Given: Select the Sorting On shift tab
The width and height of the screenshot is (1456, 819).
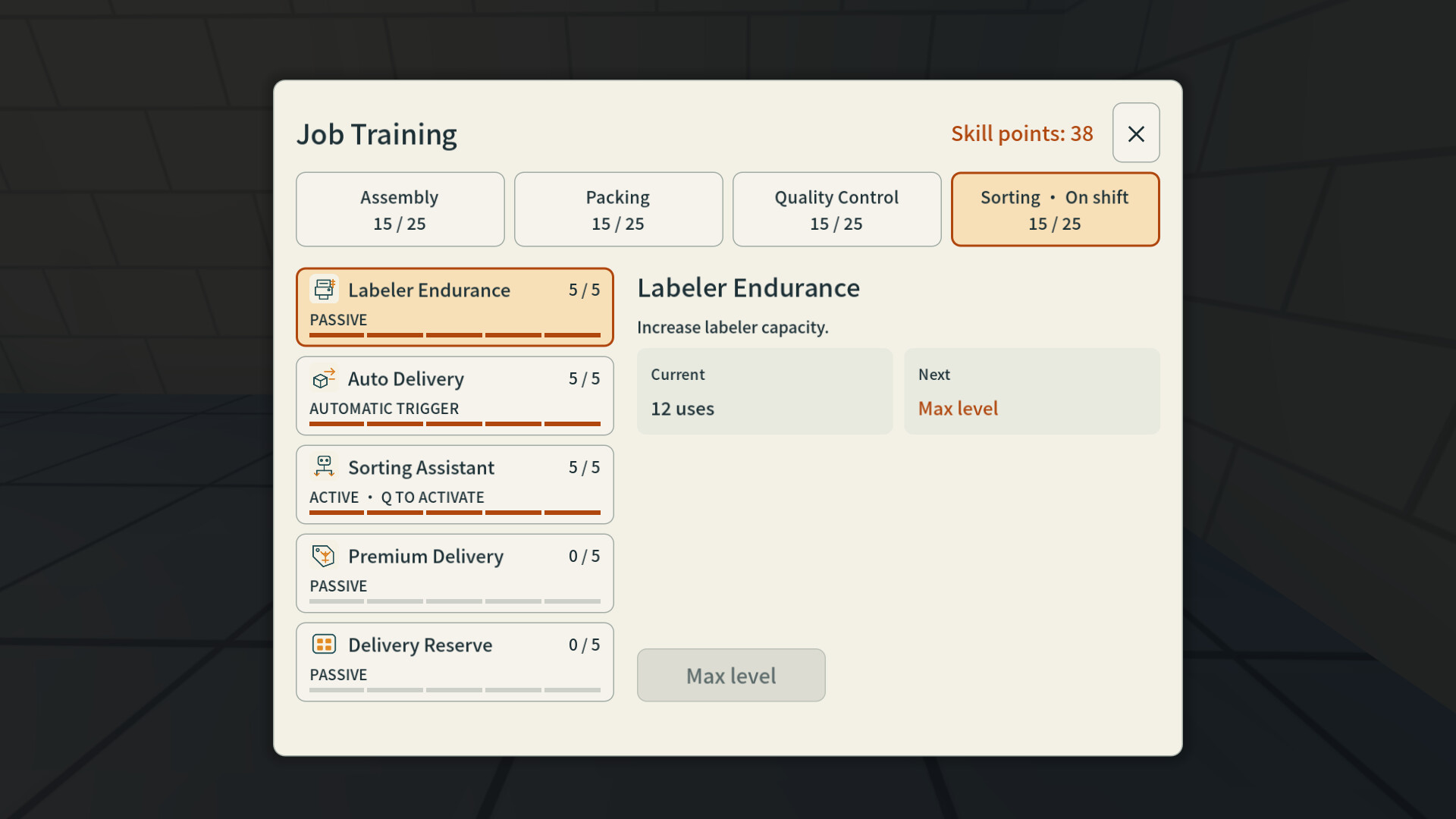Looking at the screenshot, I should pyautogui.click(x=1055, y=209).
